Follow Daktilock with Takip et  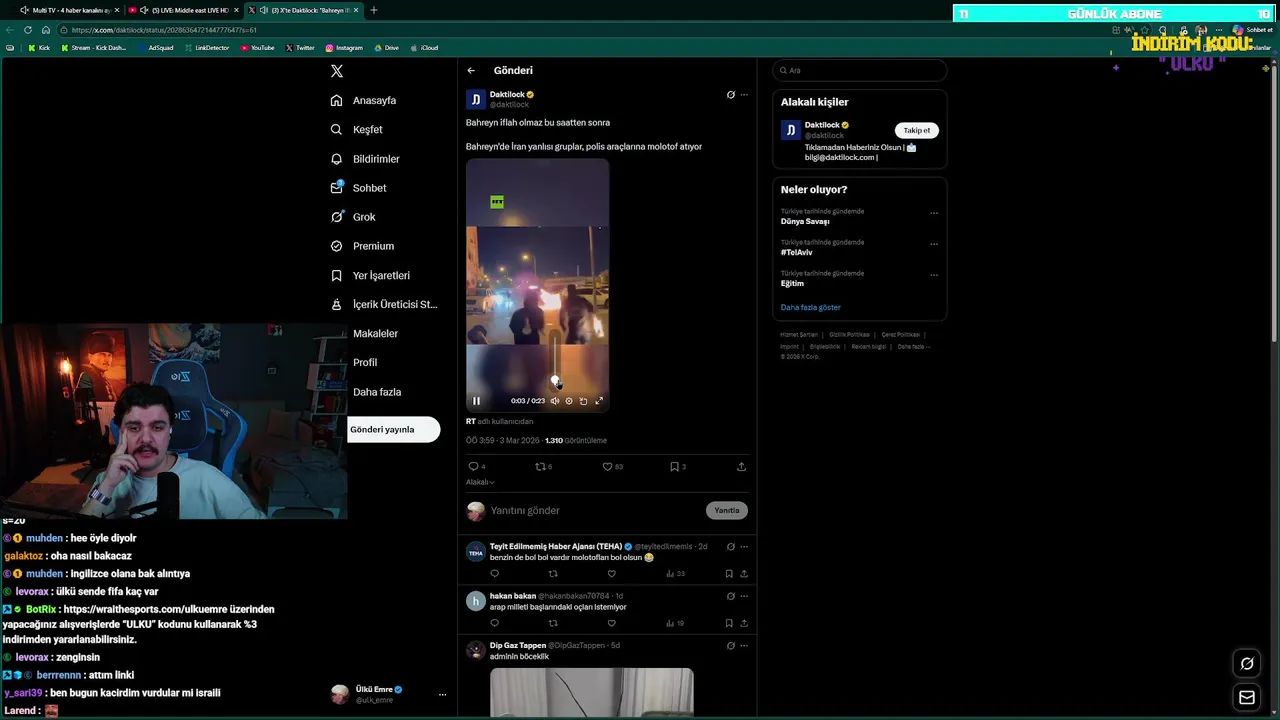tap(917, 130)
